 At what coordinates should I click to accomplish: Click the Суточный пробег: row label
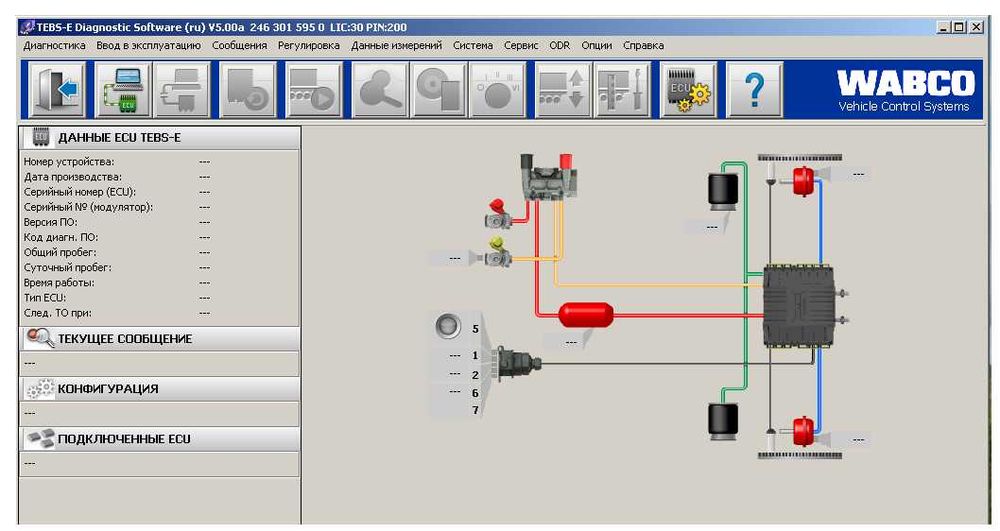67,268
